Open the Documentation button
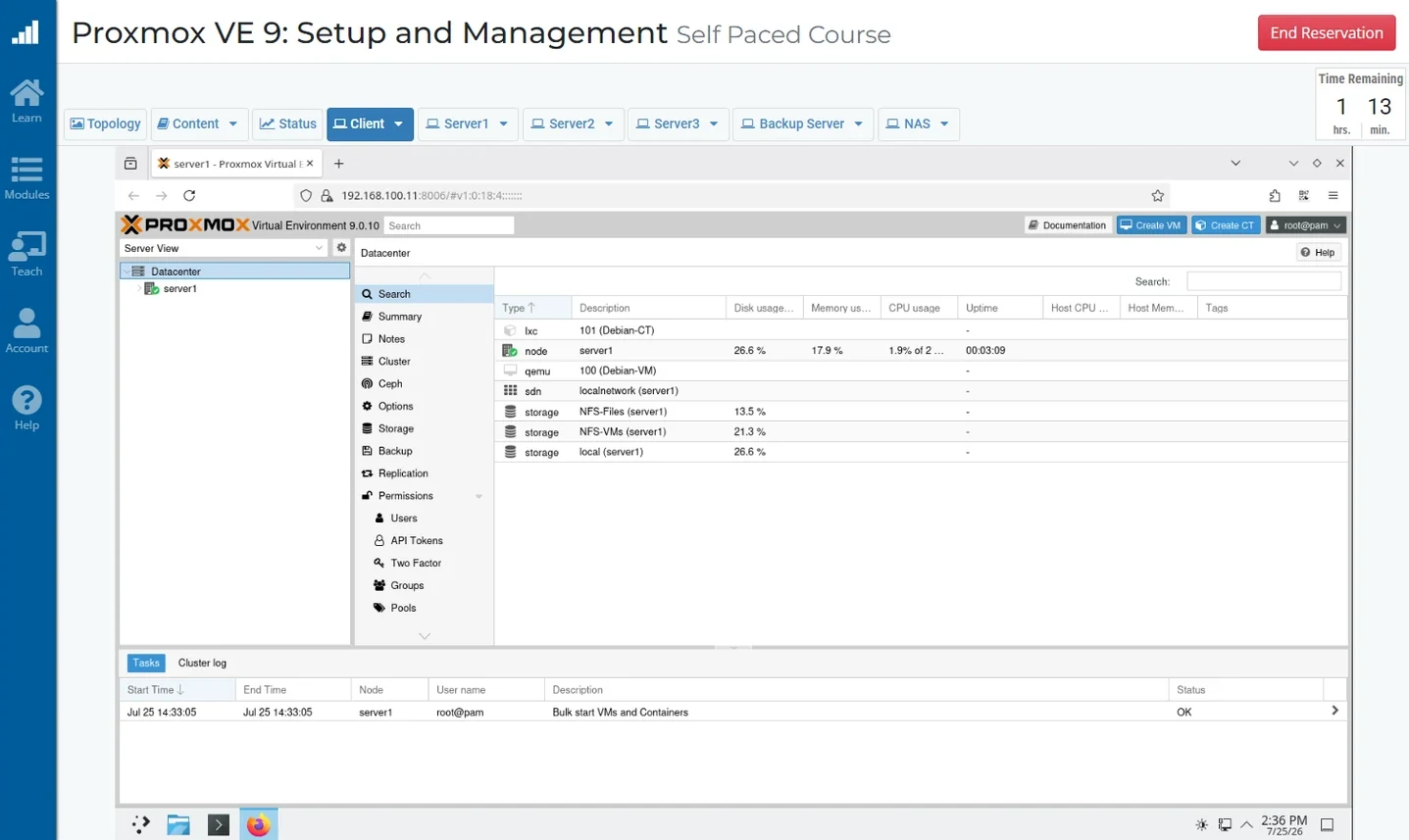The width and height of the screenshot is (1409, 840). (x=1068, y=225)
